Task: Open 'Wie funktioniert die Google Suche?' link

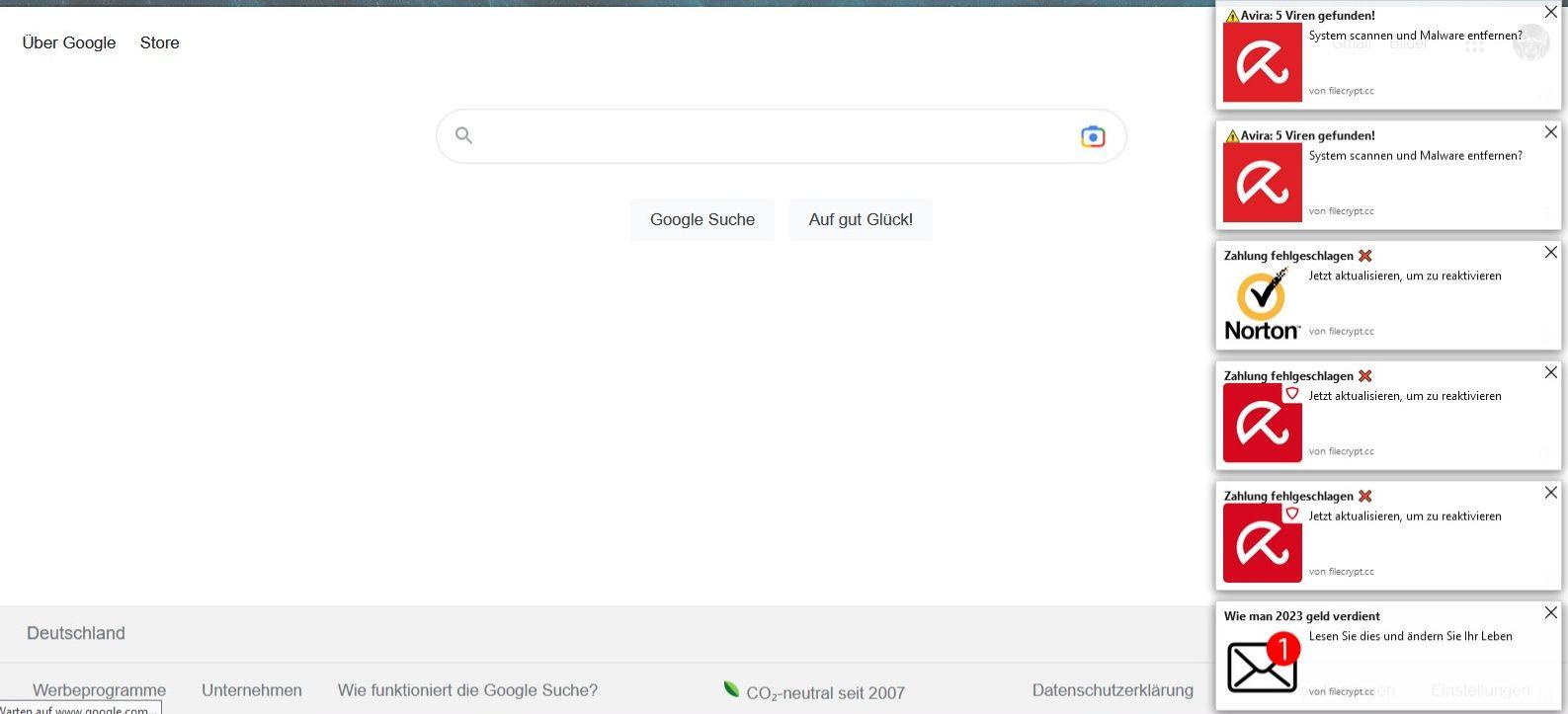Action: pos(467,690)
